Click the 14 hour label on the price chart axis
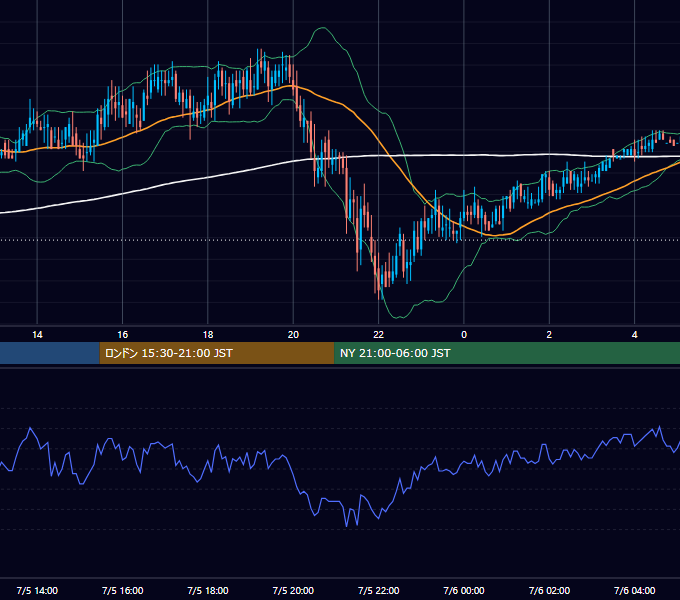Image resolution: width=680 pixels, height=600 pixels. [37, 334]
